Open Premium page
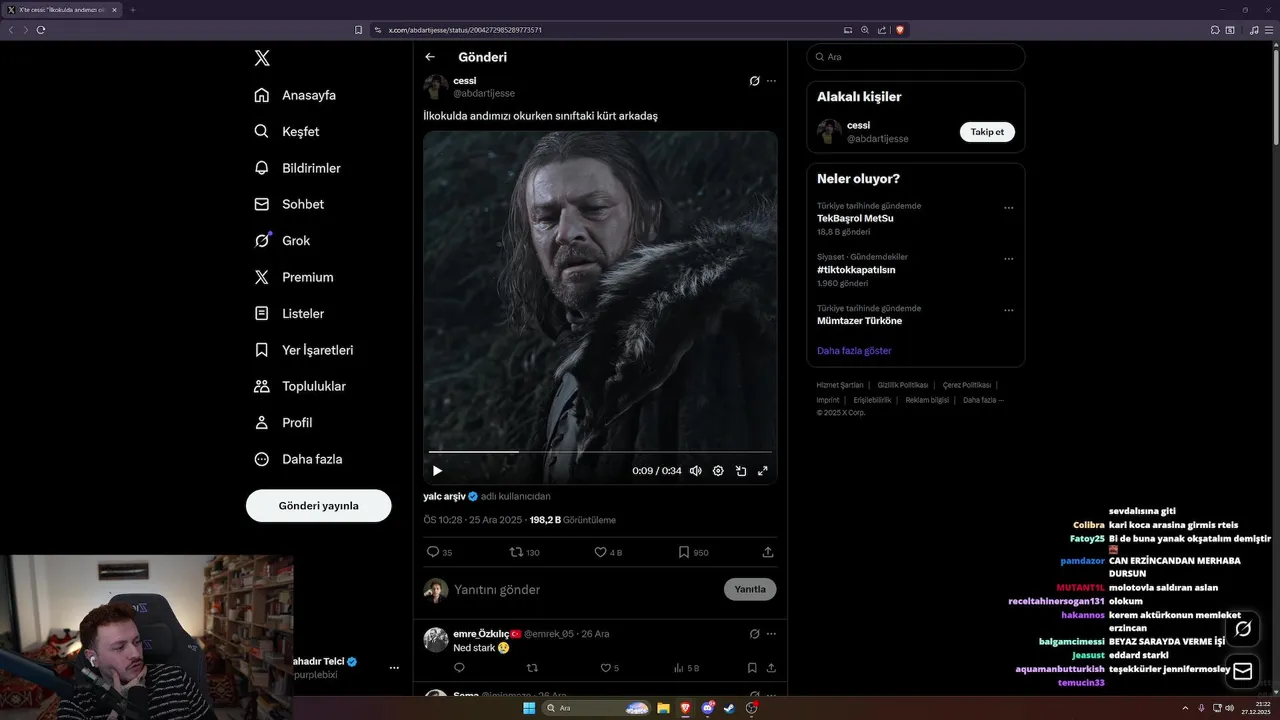Image resolution: width=1280 pixels, height=720 pixels. click(x=294, y=277)
